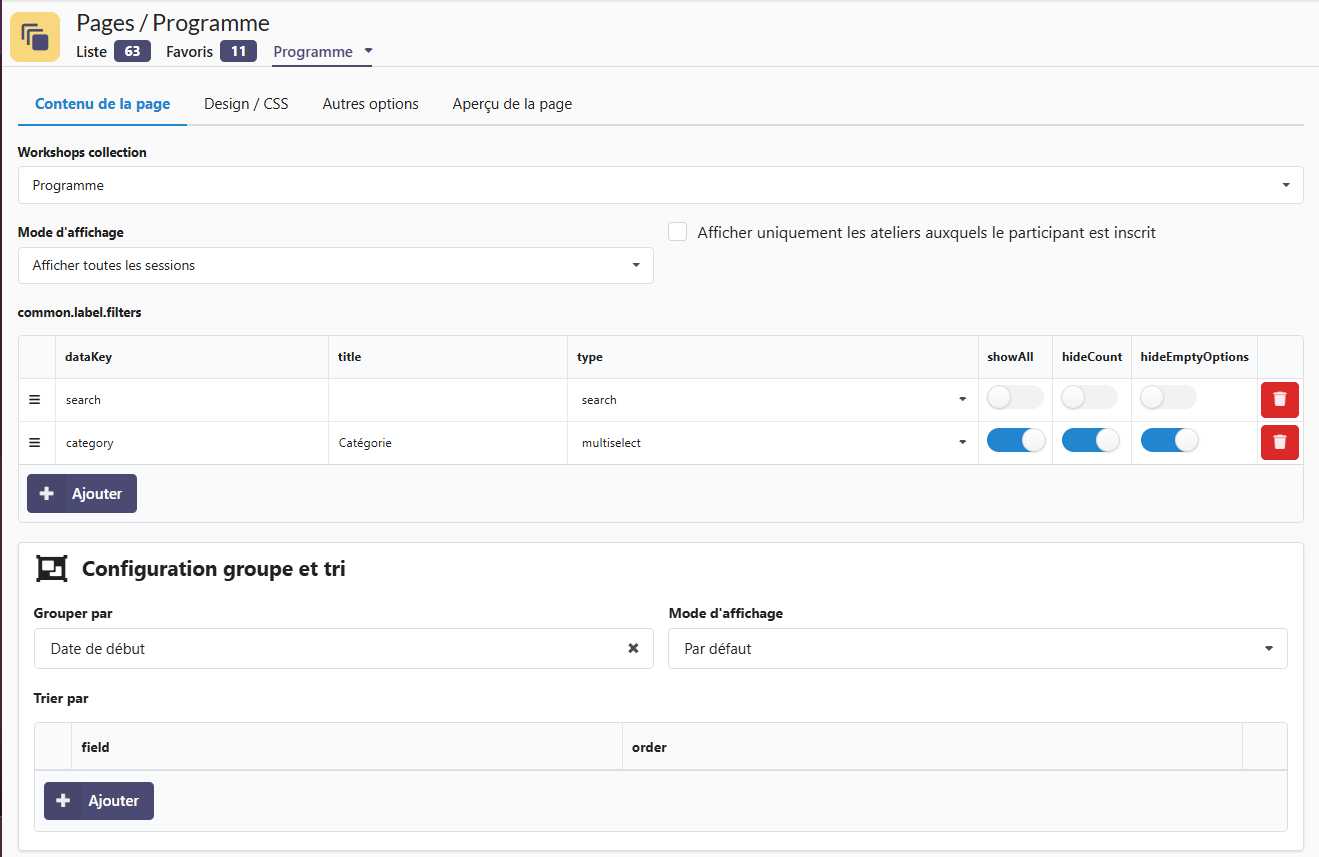The image size is (1319, 857).
Task: Click drag handle of category row
Action: (x=35, y=443)
